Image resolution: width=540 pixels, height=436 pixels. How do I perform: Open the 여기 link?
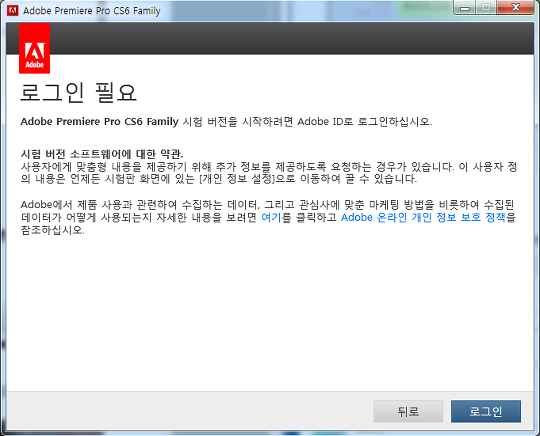271,217
